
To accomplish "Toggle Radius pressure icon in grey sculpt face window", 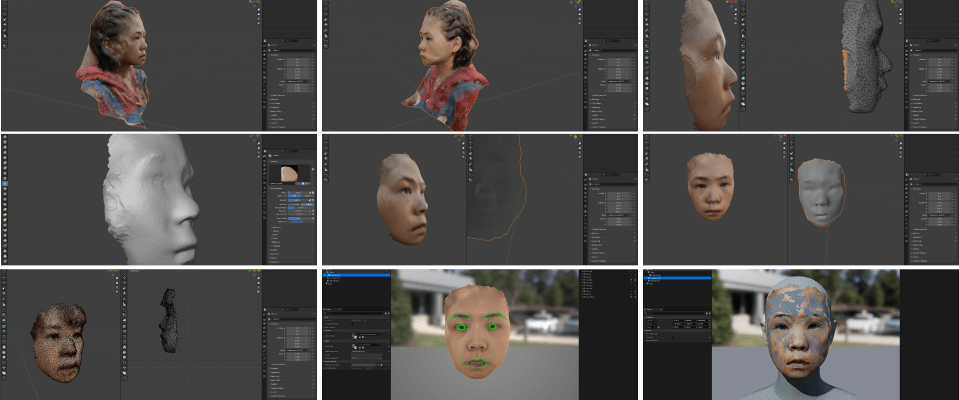I will click(311, 193).
